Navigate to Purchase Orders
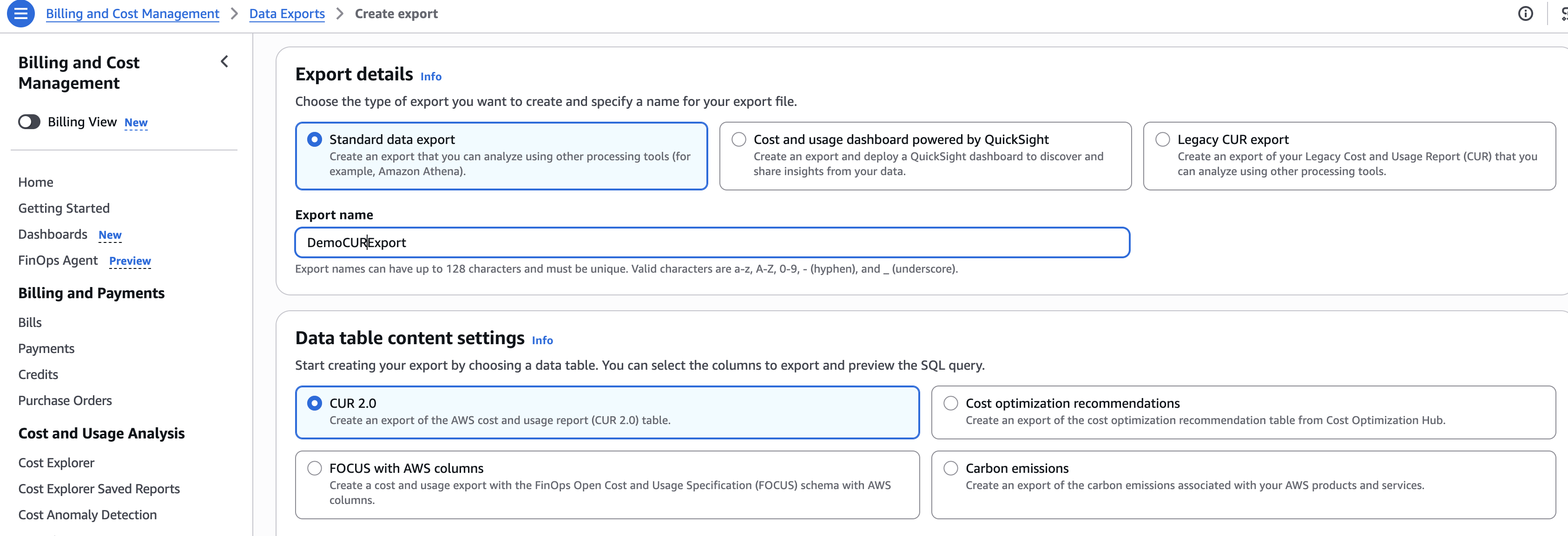This screenshot has width=1568, height=536. pos(65,400)
